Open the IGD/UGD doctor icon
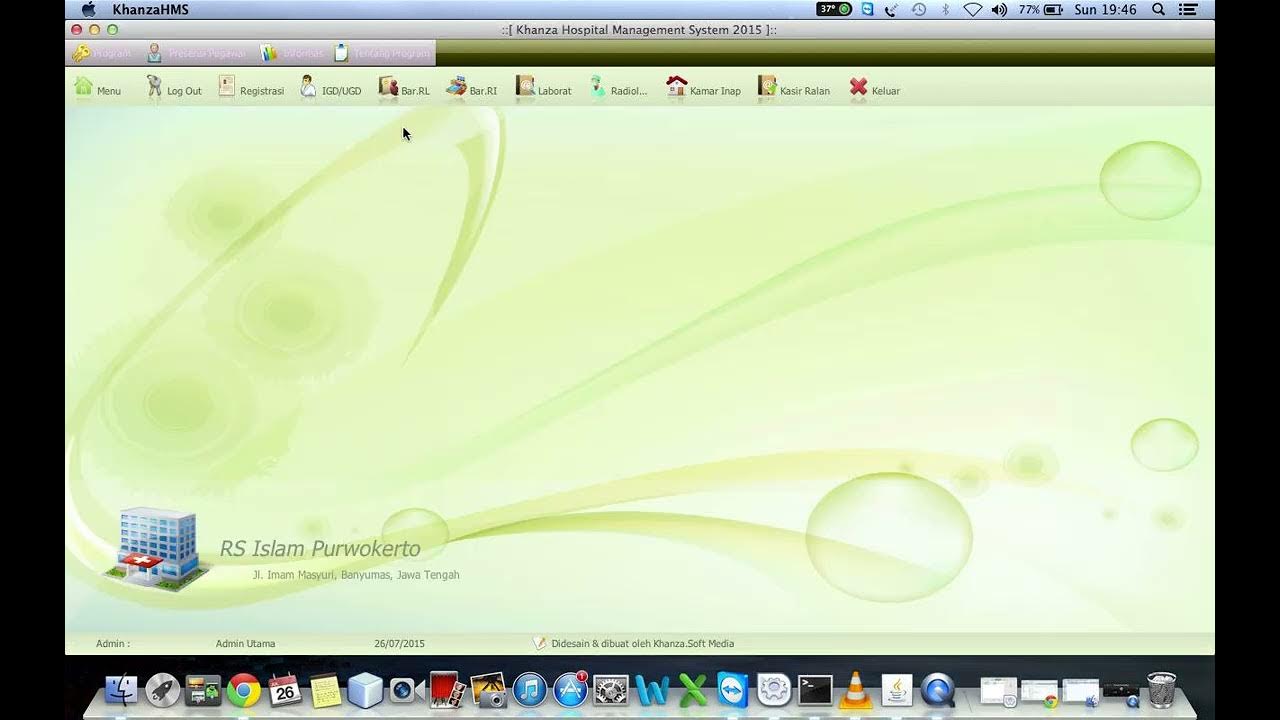 308,87
